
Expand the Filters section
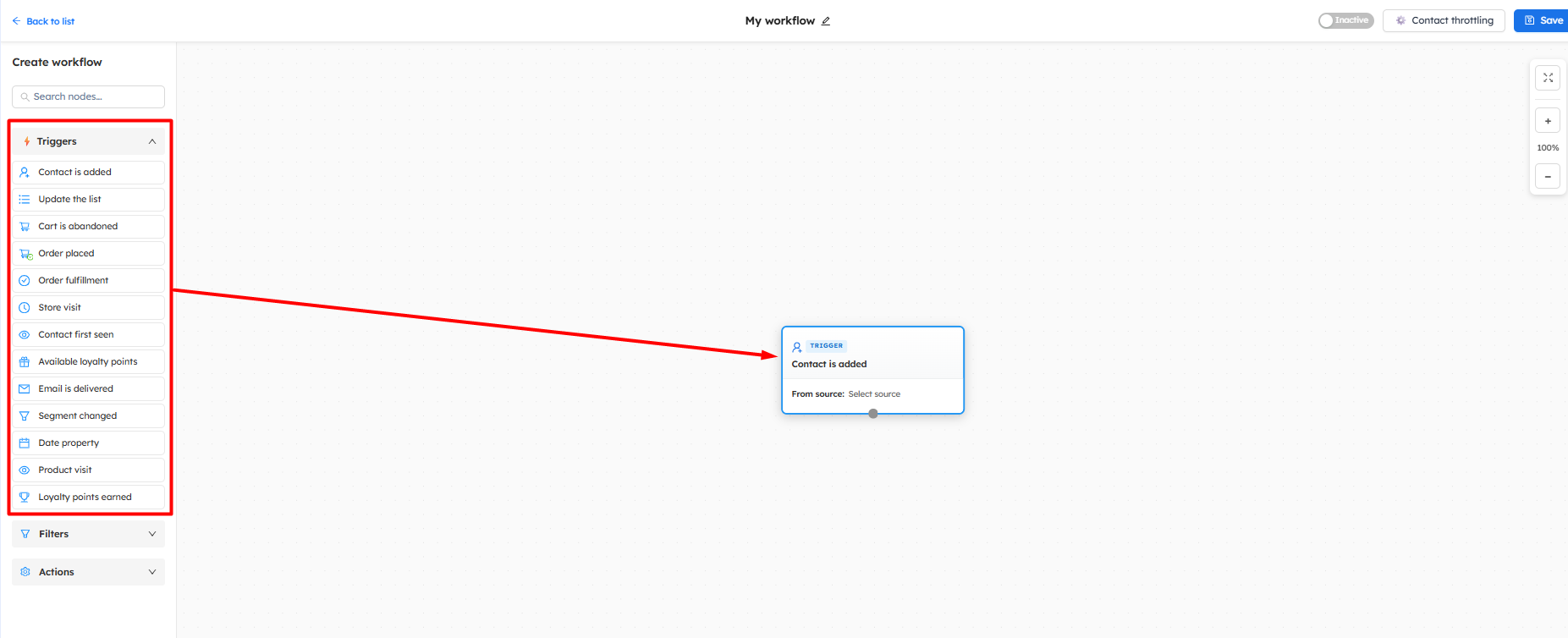click(x=88, y=534)
